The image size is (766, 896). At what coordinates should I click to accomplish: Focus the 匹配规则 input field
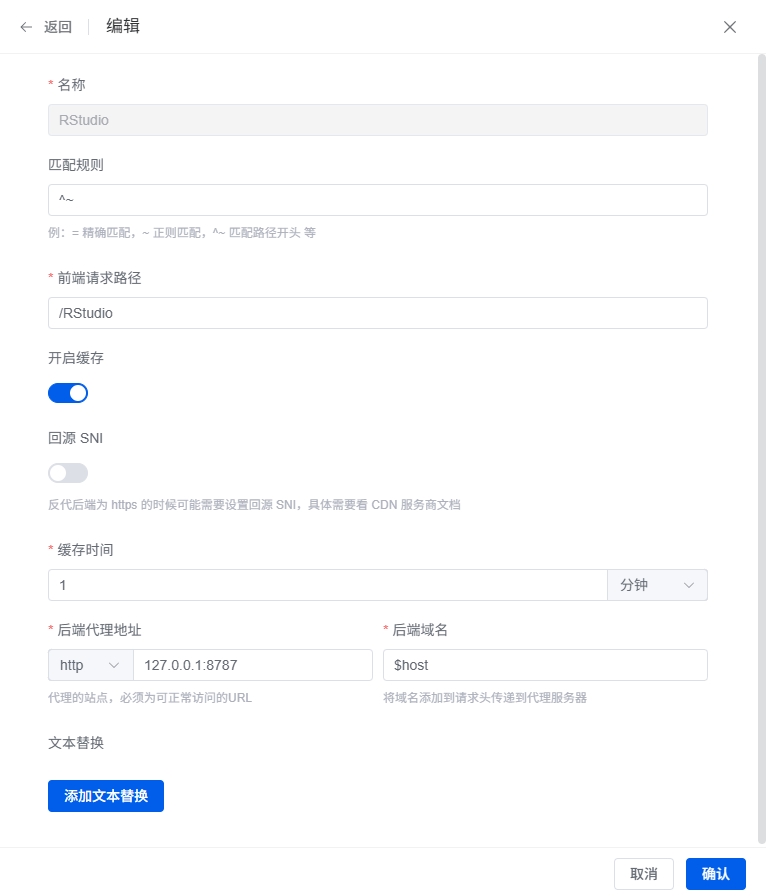(x=378, y=200)
